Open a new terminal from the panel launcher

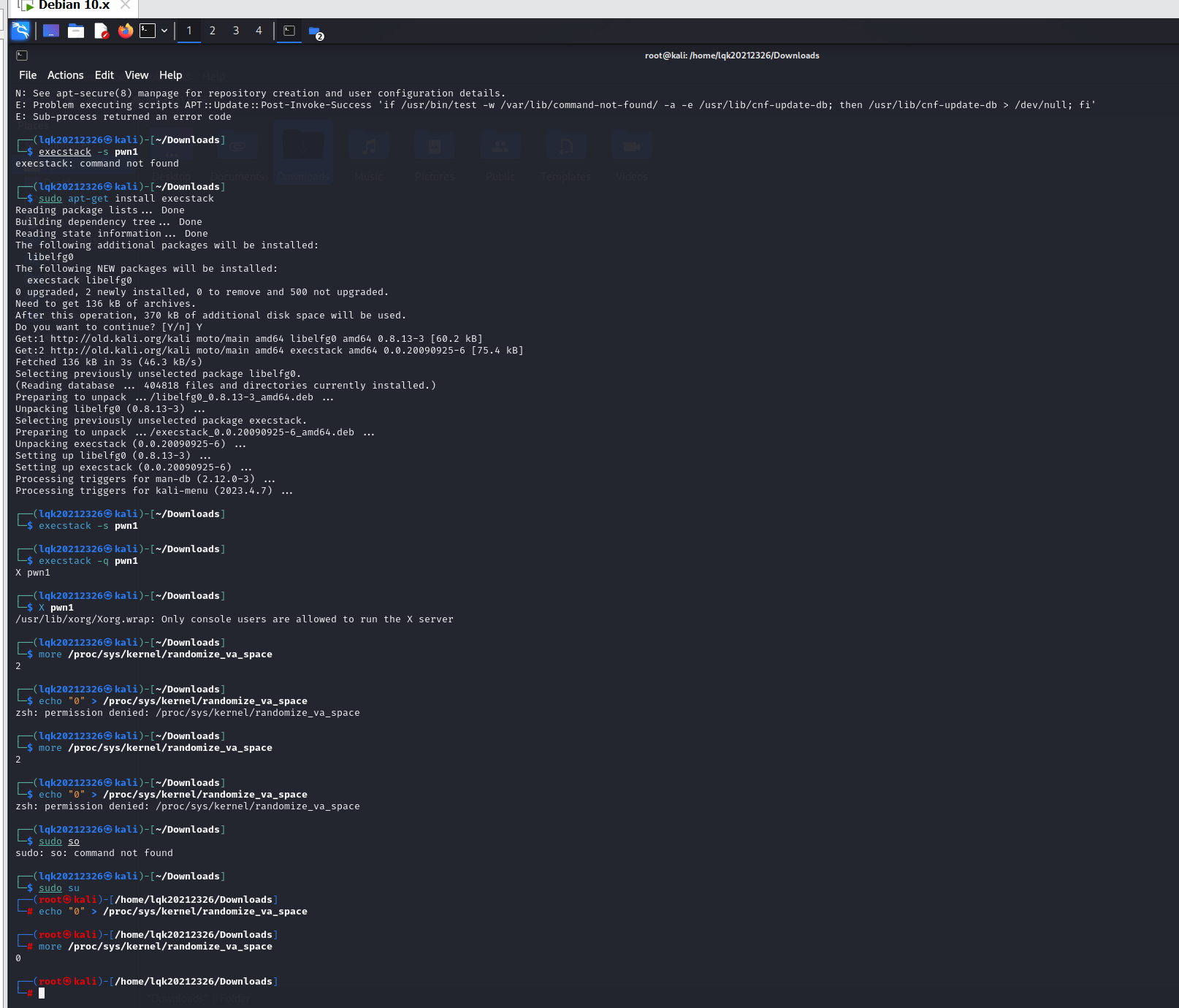click(148, 31)
